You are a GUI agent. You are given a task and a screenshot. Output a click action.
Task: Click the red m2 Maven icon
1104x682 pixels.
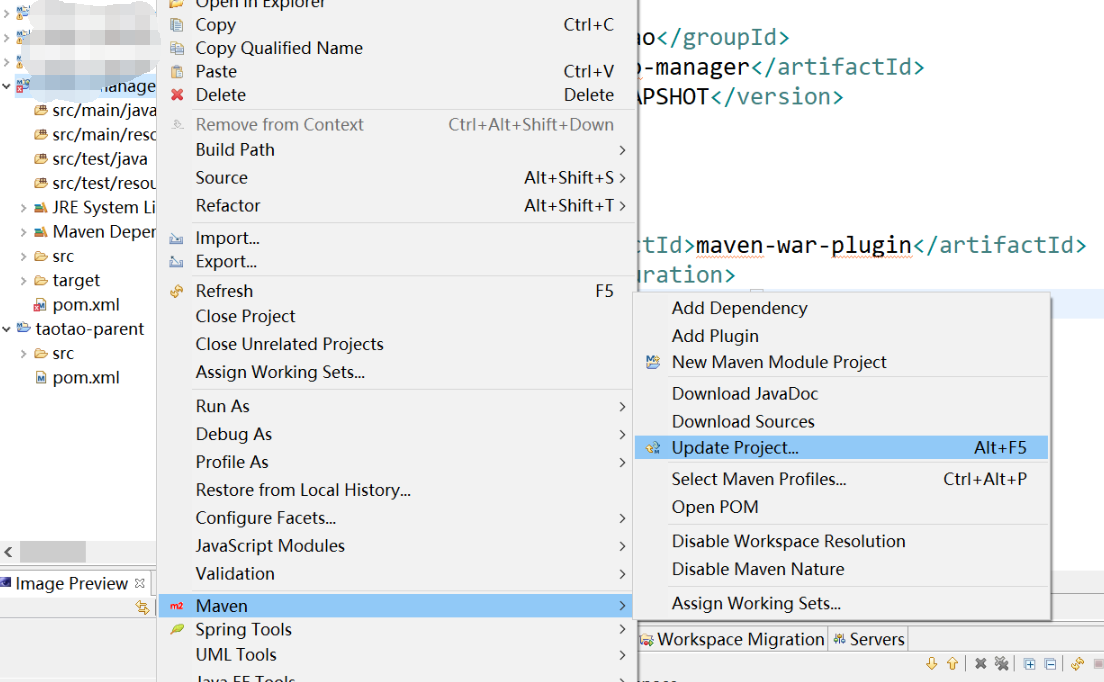177,606
